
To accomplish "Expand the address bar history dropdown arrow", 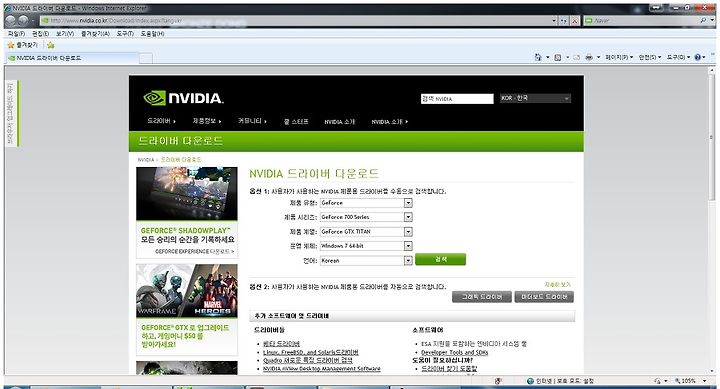I will pyautogui.click(x=554, y=21).
